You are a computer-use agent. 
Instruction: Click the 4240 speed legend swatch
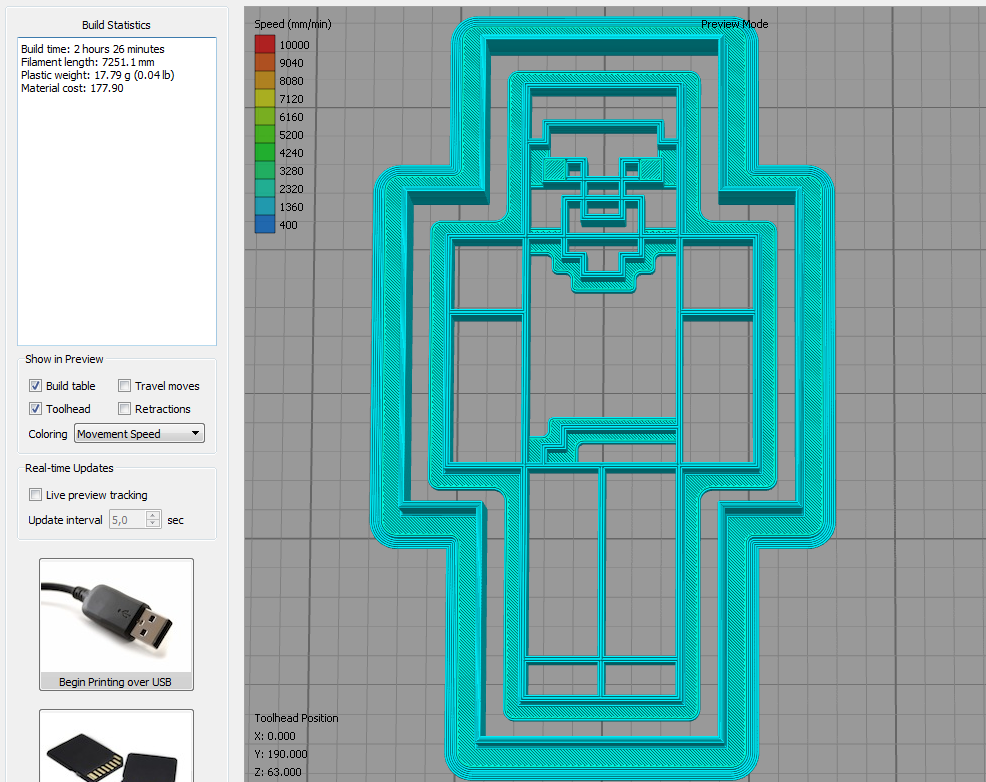point(265,153)
